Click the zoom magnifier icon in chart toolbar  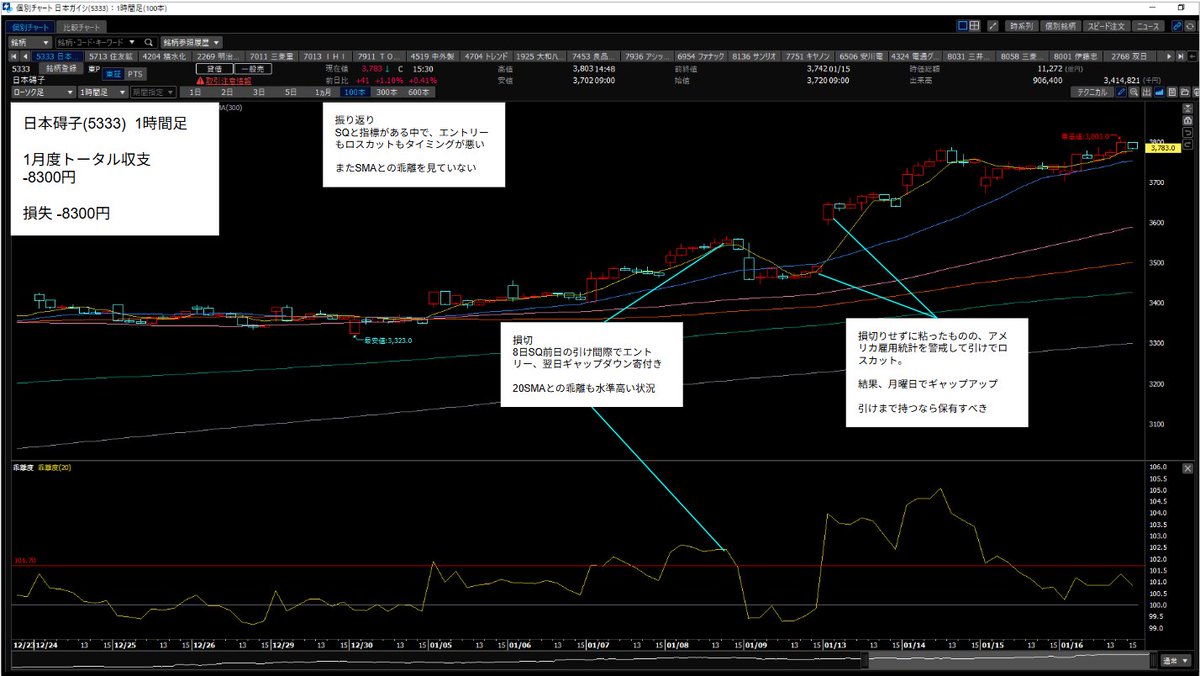tap(1135, 91)
